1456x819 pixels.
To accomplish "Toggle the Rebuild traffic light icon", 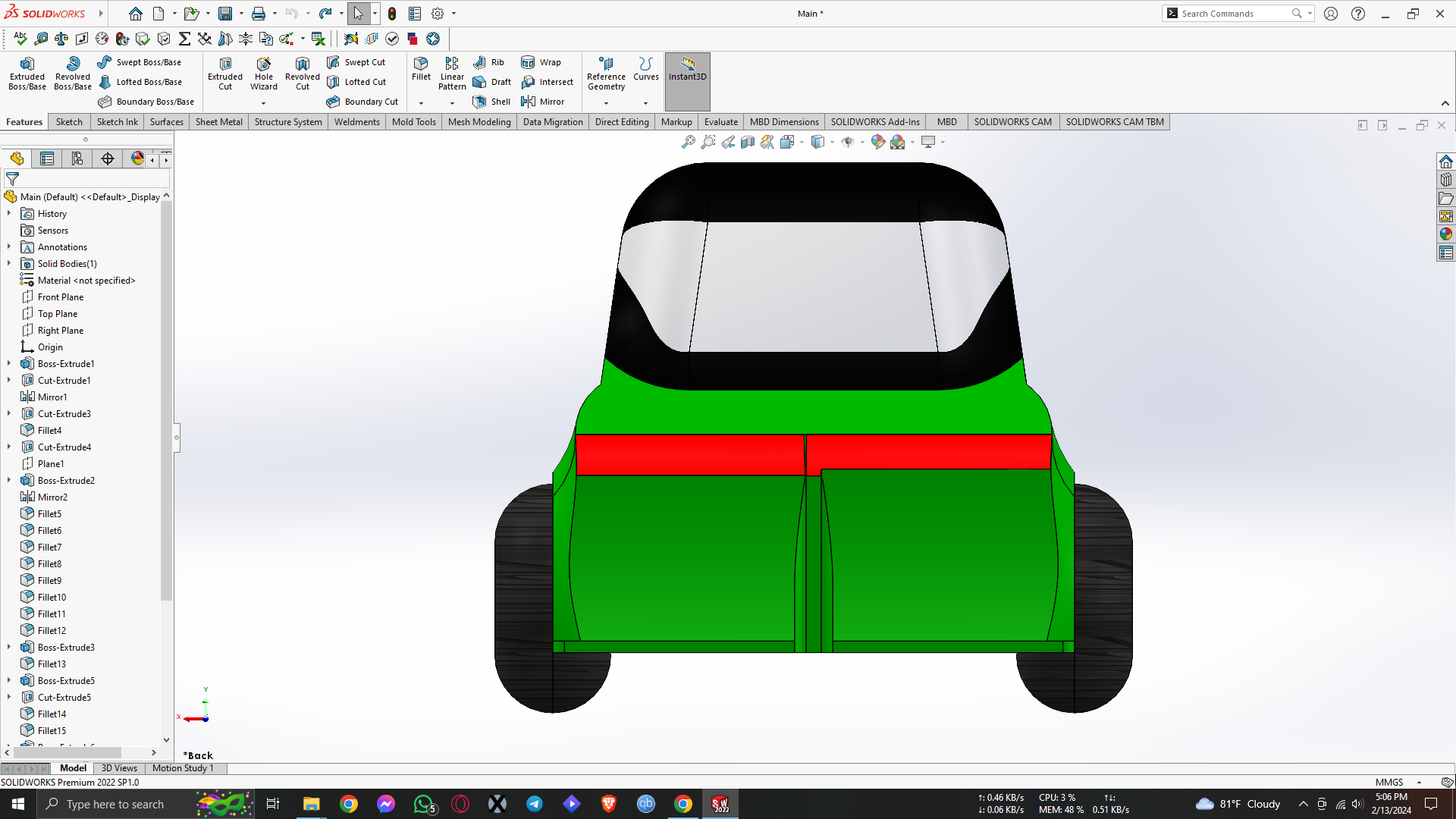I will pos(392,14).
